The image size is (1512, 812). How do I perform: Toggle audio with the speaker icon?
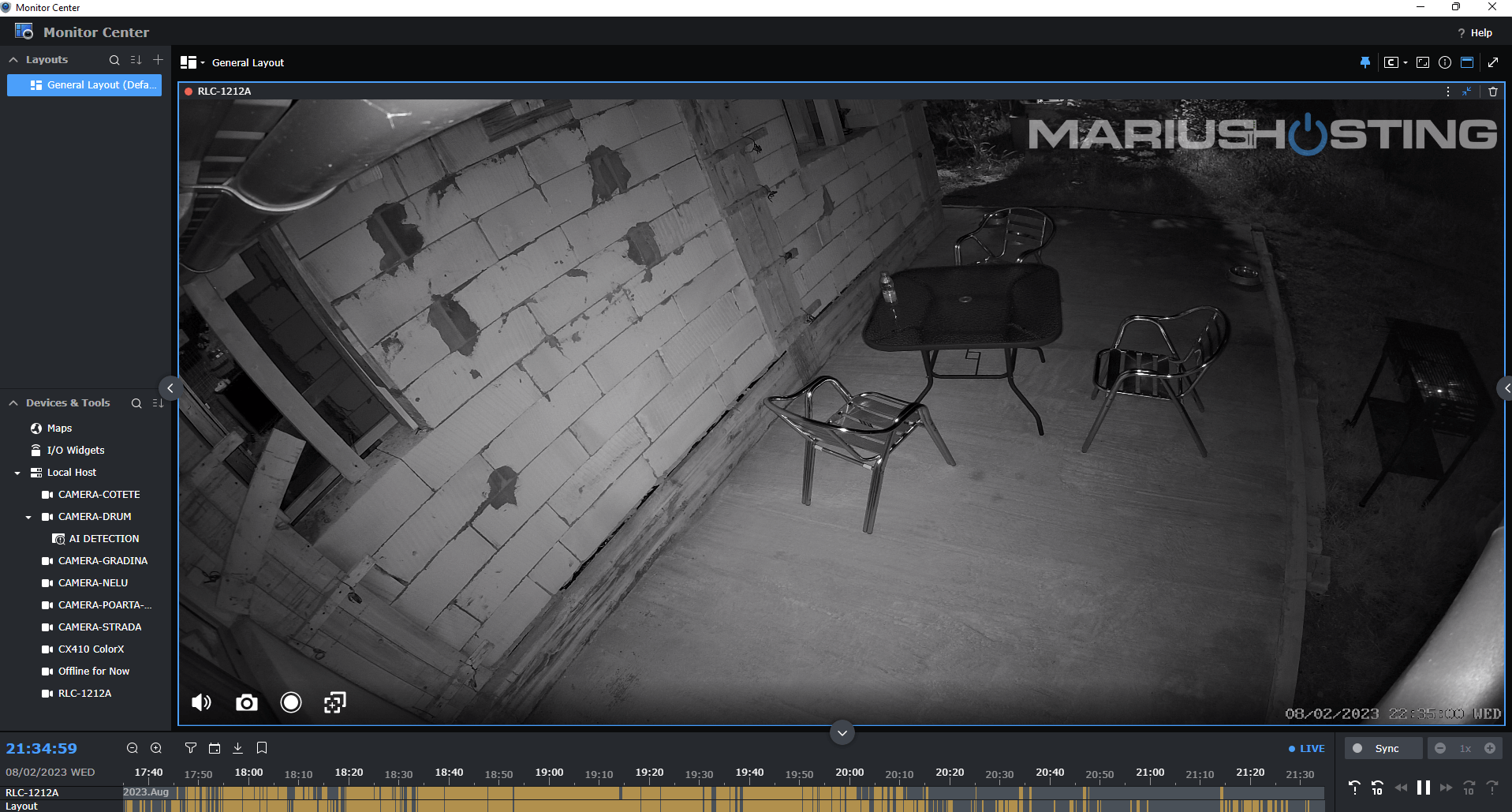click(201, 702)
